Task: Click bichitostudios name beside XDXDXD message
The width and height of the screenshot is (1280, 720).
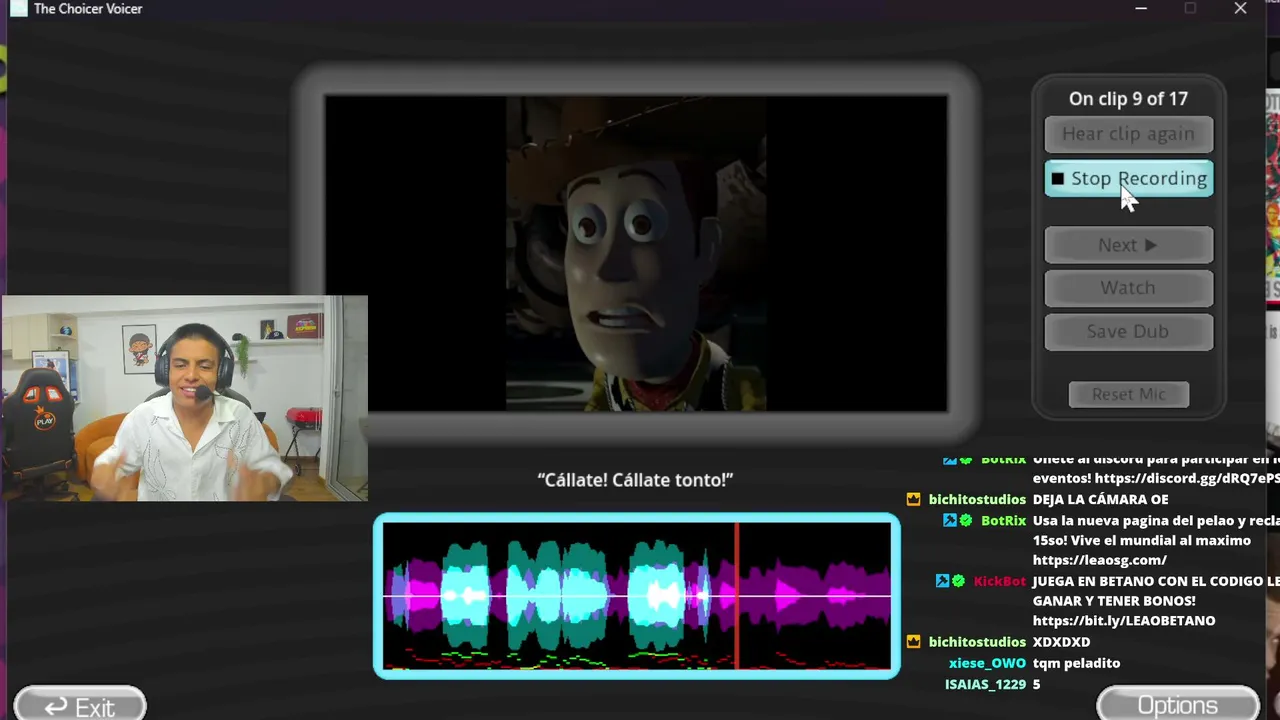Action: 977,642
